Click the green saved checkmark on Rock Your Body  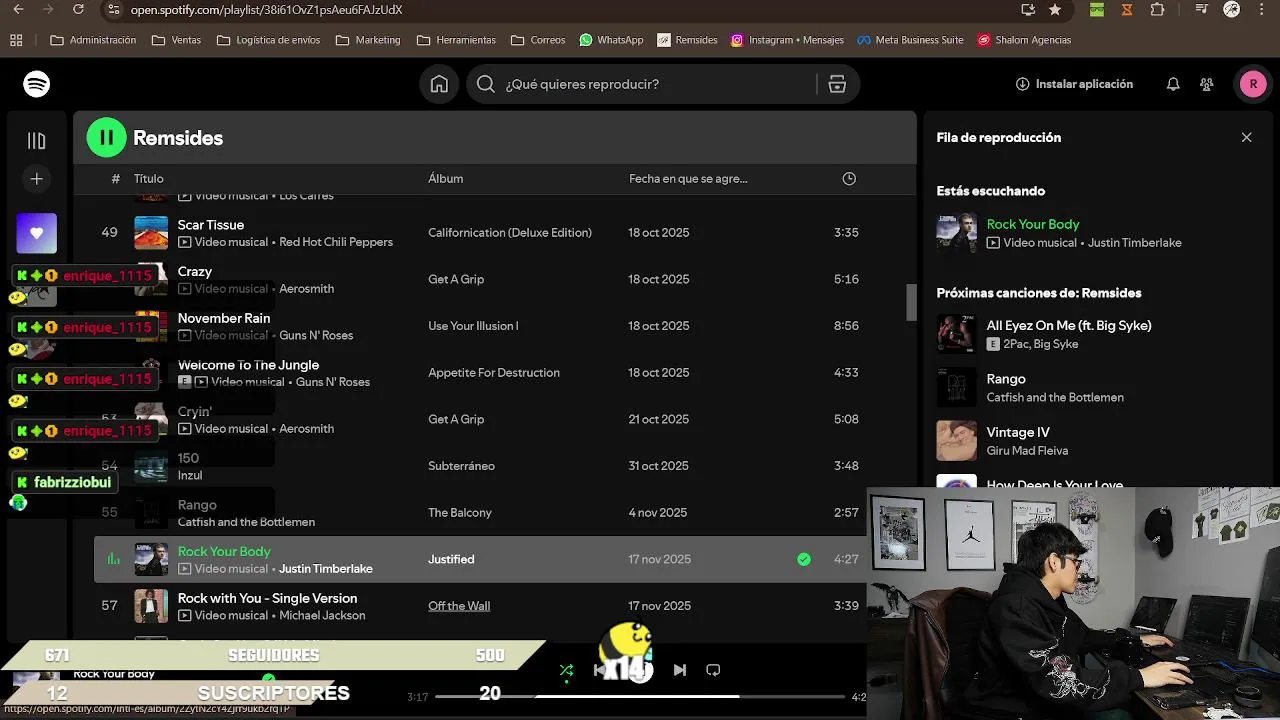pos(804,559)
